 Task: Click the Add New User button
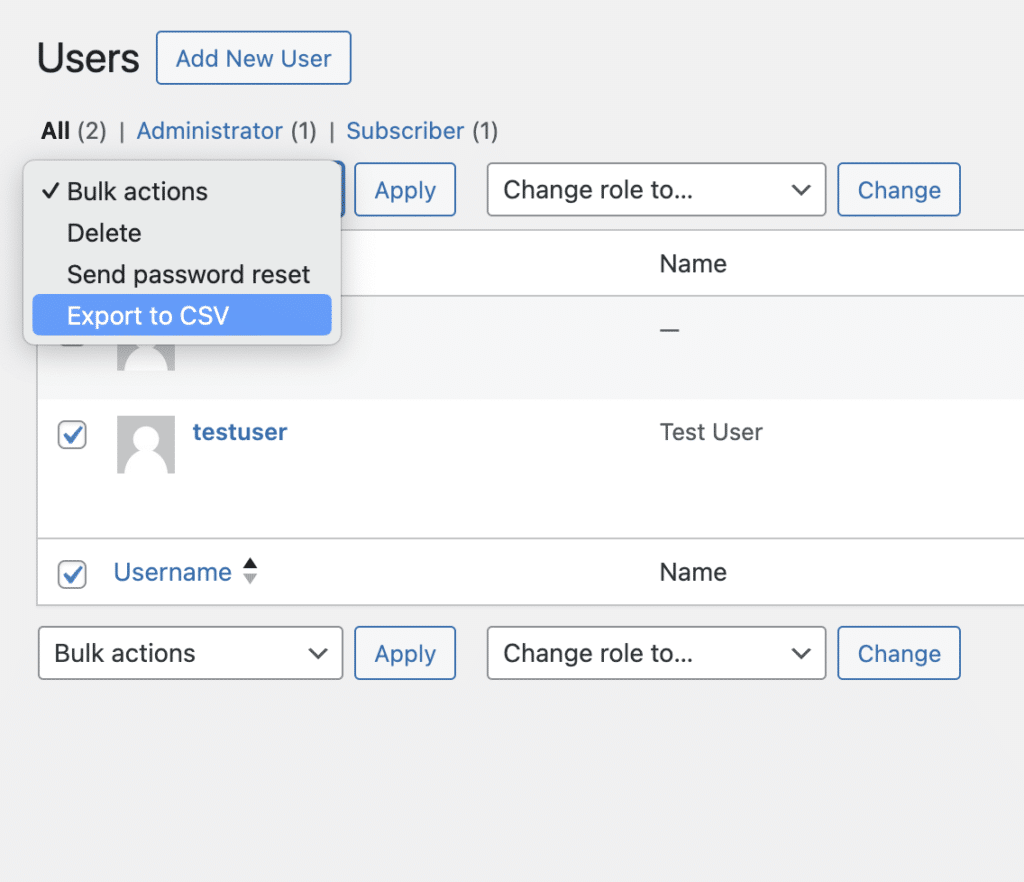[253, 58]
